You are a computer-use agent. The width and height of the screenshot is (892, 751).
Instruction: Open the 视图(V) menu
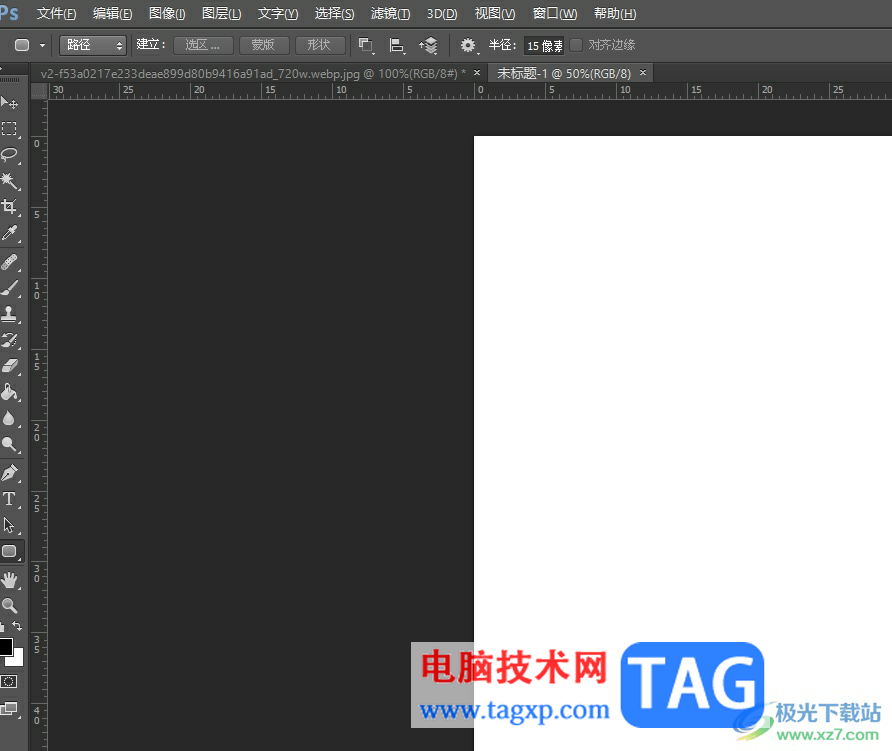[495, 13]
